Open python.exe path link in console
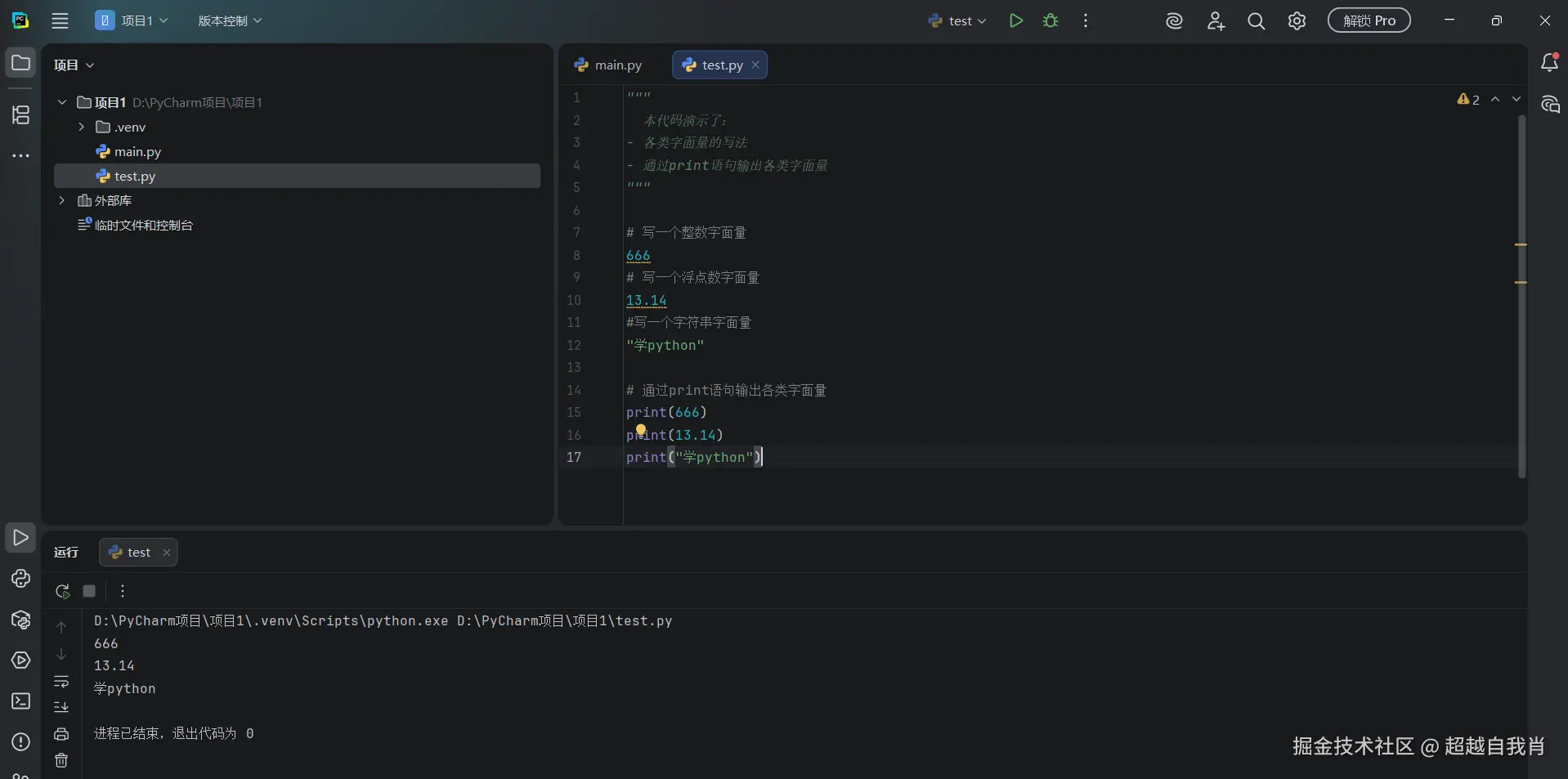Image resolution: width=1568 pixels, height=779 pixels. pyautogui.click(x=271, y=621)
